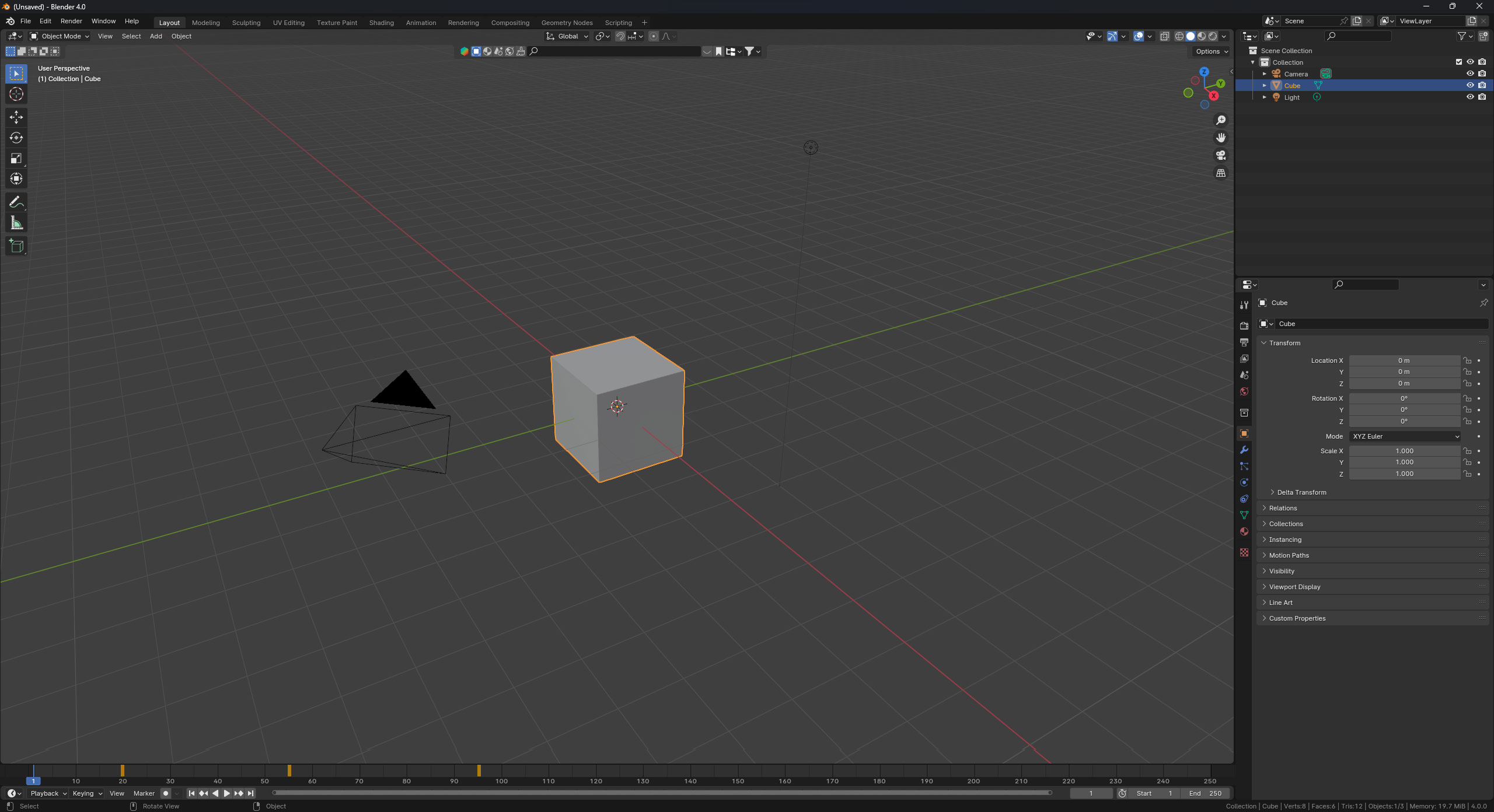
Task: Open the Object Mode dropdown
Action: point(60,36)
